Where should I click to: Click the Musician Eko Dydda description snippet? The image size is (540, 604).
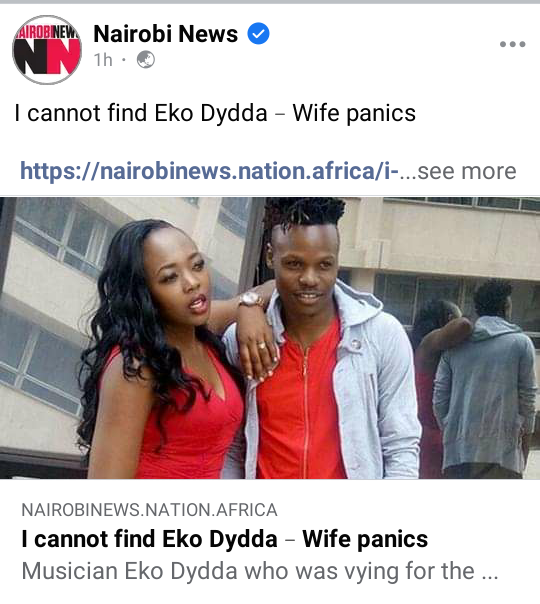point(260,570)
